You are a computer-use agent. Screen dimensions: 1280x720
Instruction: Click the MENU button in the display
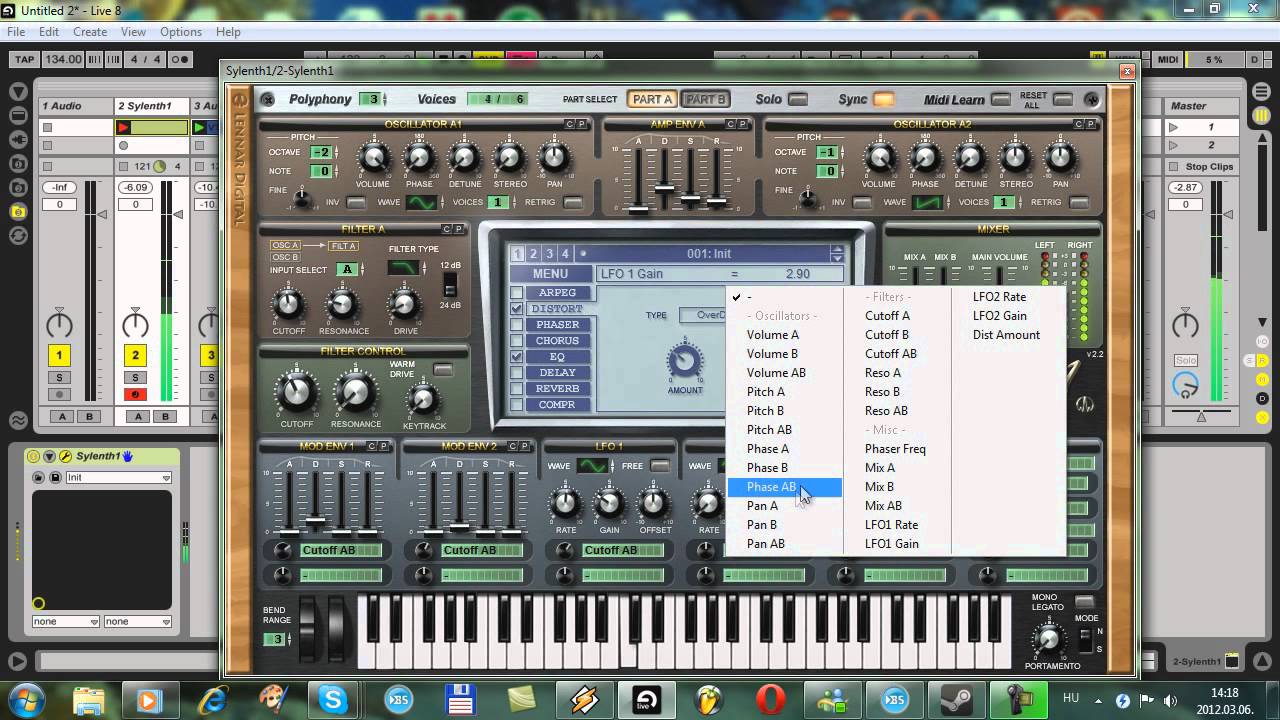coord(550,274)
